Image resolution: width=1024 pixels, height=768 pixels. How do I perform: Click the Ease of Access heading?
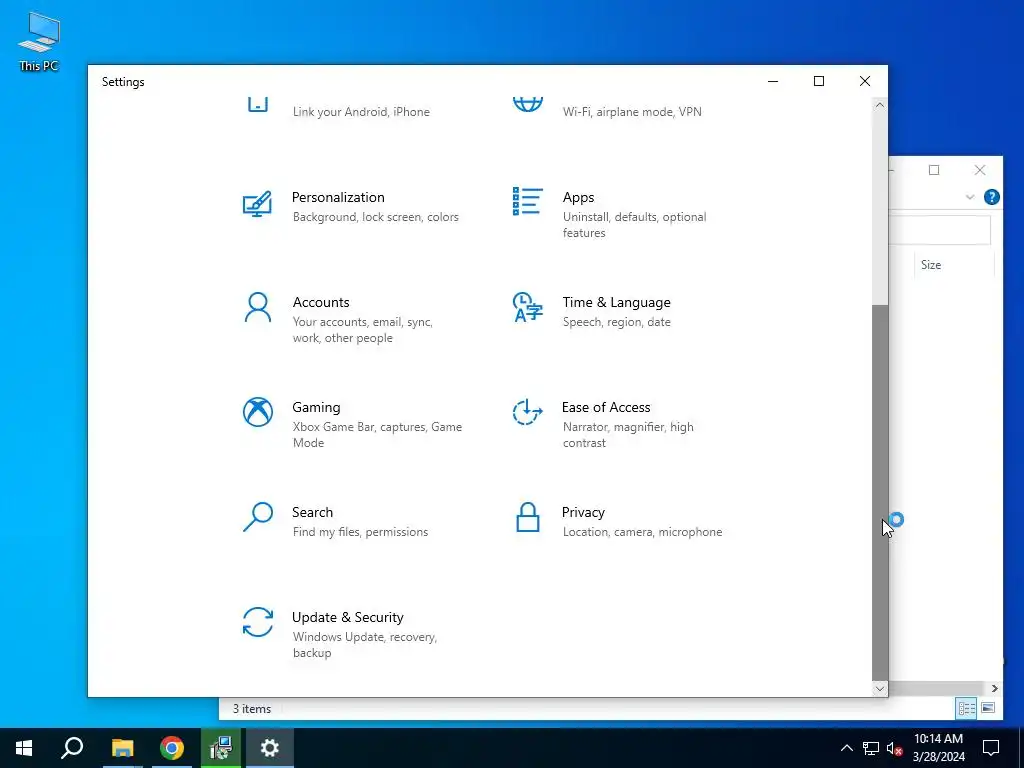[606, 408]
